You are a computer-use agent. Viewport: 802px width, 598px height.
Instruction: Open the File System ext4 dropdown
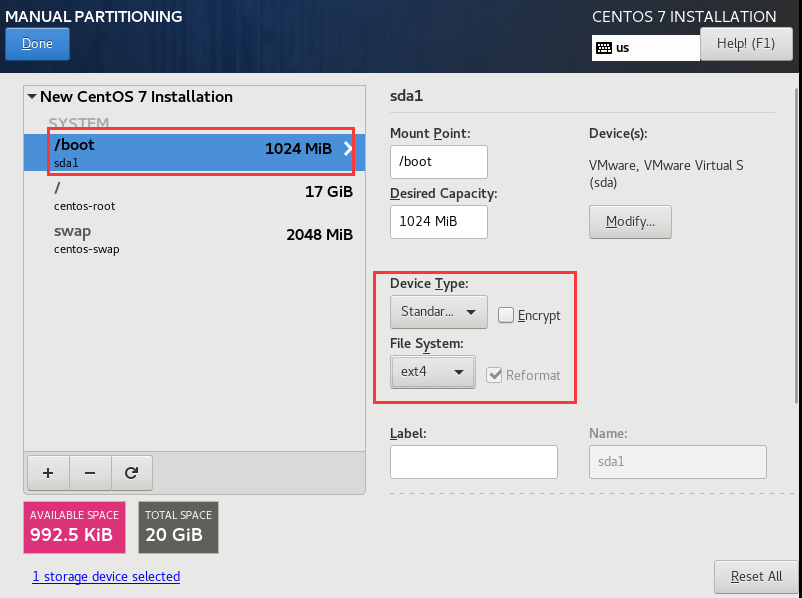click(433, 372)
